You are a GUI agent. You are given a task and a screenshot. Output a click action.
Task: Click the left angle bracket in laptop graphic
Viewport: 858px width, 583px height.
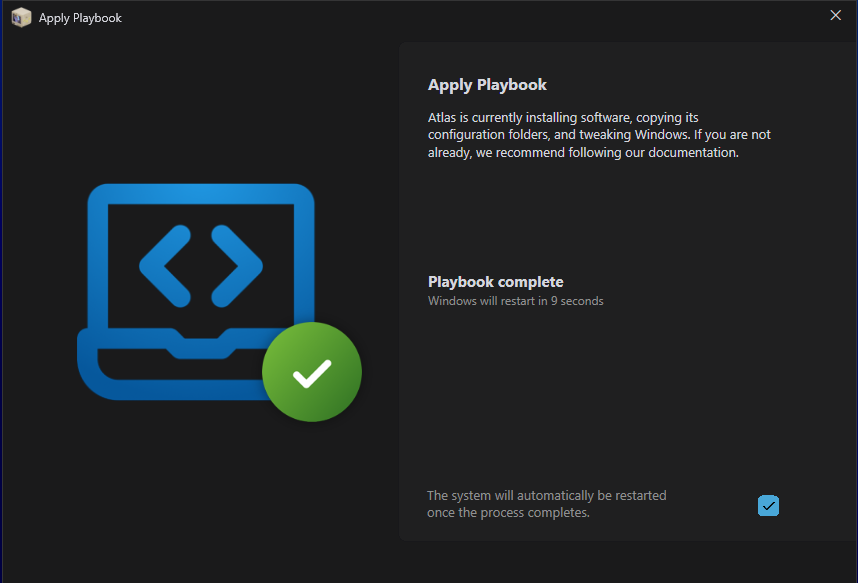click(x=165, y=266)
